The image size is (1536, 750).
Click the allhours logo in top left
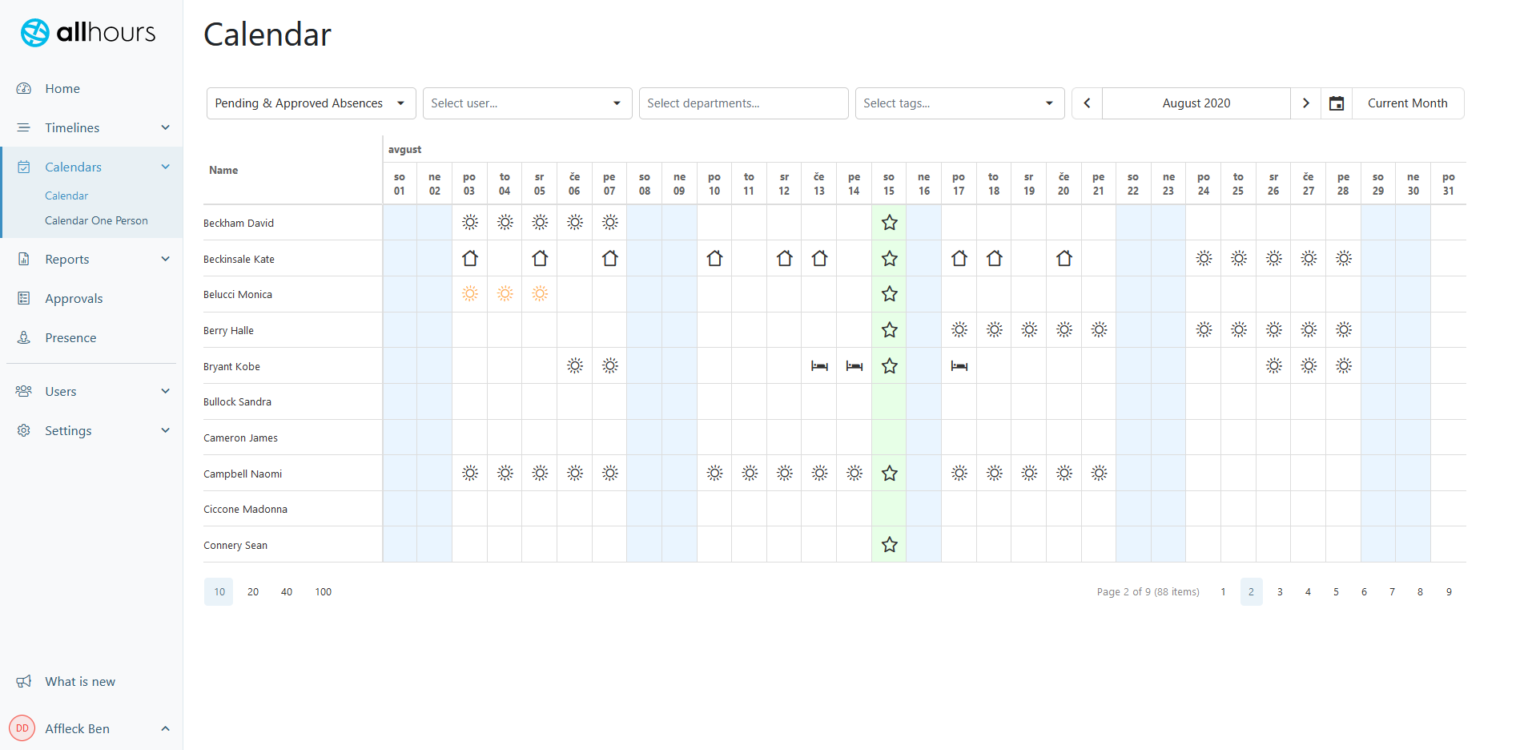88,31
